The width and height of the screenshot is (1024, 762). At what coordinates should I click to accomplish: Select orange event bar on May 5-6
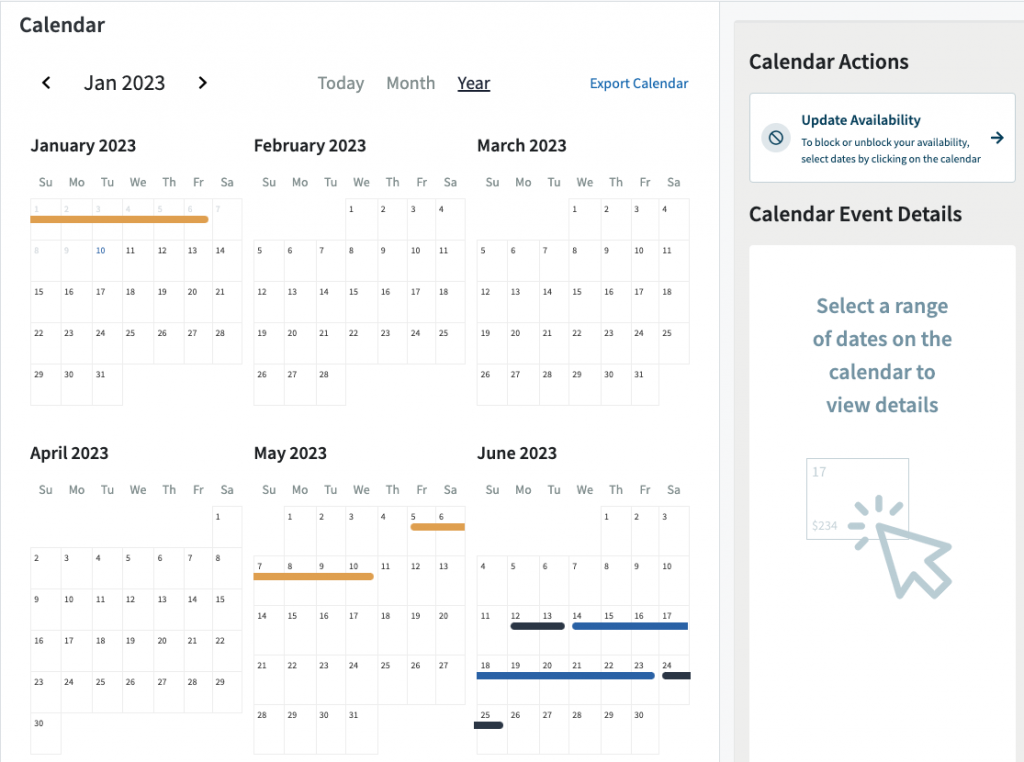[x=438, y=527]
